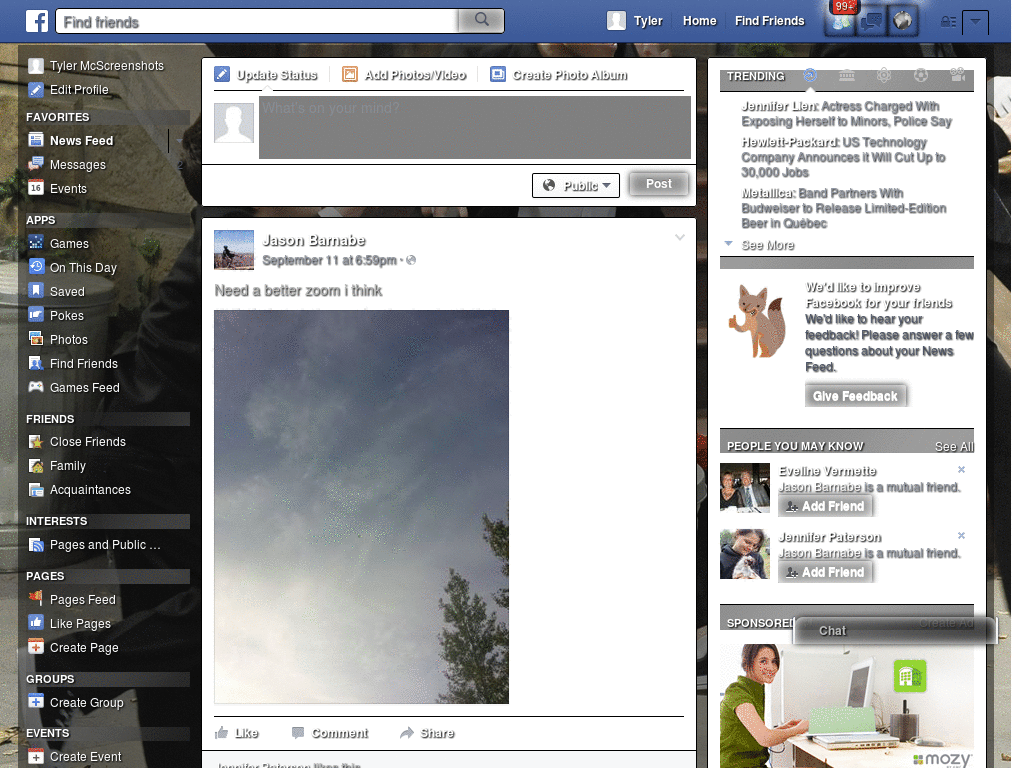Screen dimensions: 1024x768
Task: Click the Post button
Action: point(659,184)
